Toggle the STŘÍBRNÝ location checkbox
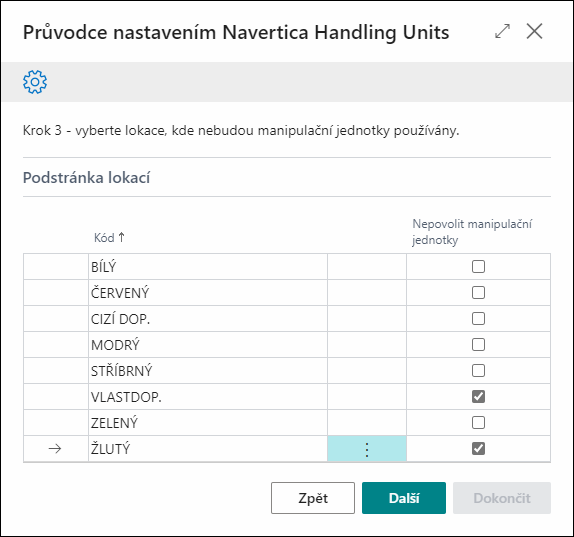Screen dimensions: 574x537 (x=478, y=370)
